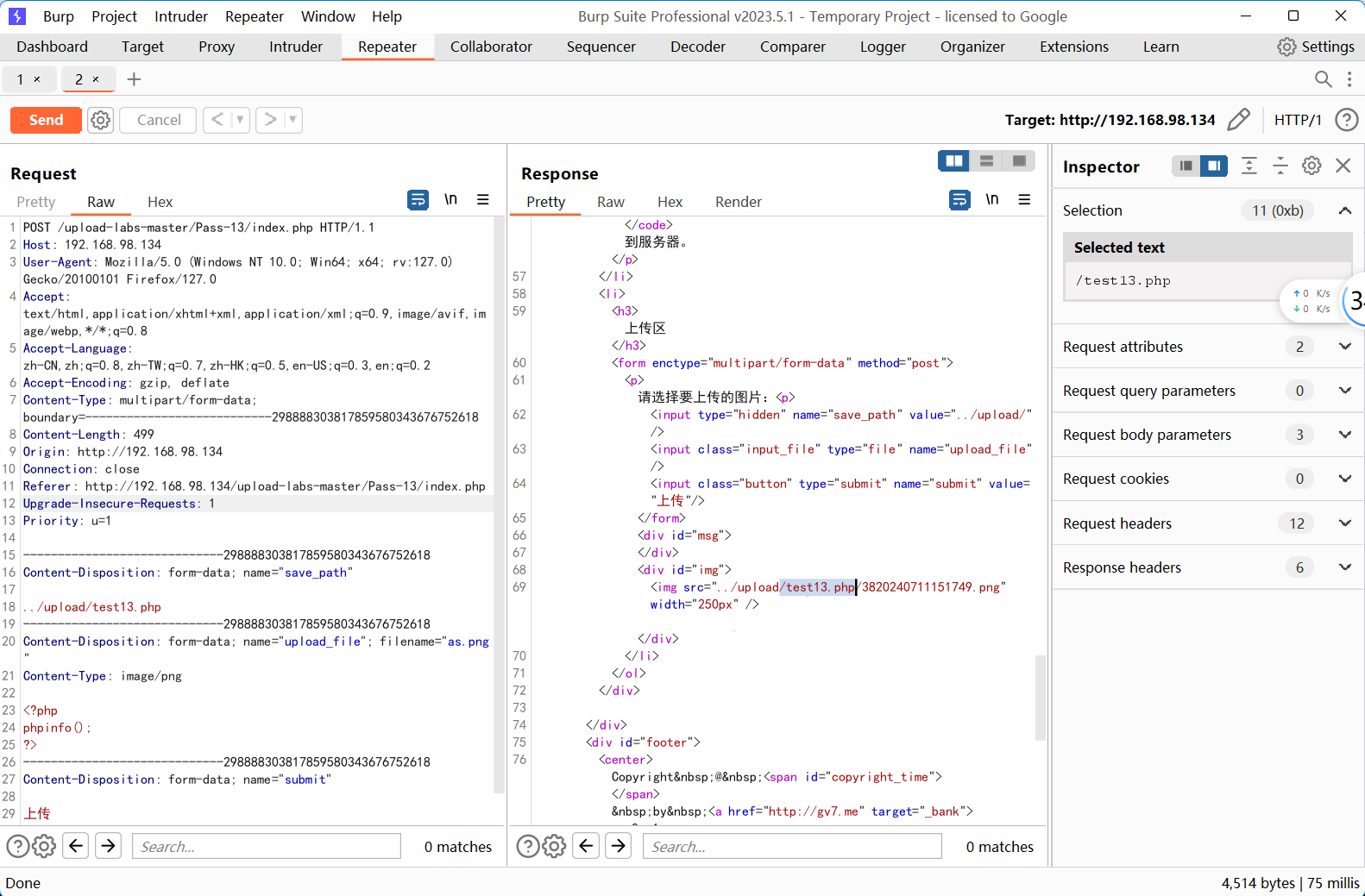The width and height of the screenshot is (1365, 896).
Task: Open the Burp menu
Action: pos(59,16)
